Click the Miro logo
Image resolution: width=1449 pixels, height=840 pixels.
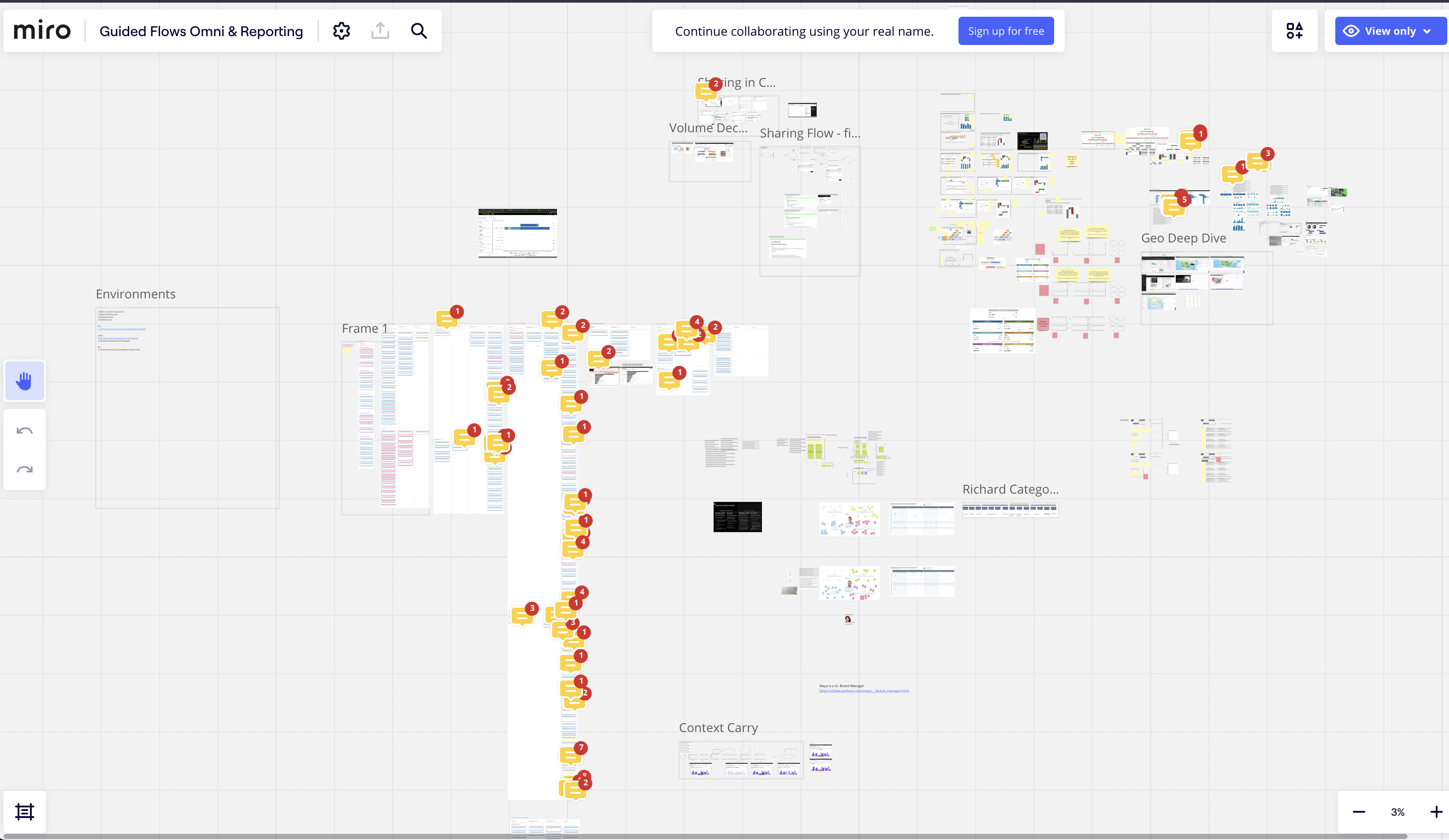coord(42,30)
